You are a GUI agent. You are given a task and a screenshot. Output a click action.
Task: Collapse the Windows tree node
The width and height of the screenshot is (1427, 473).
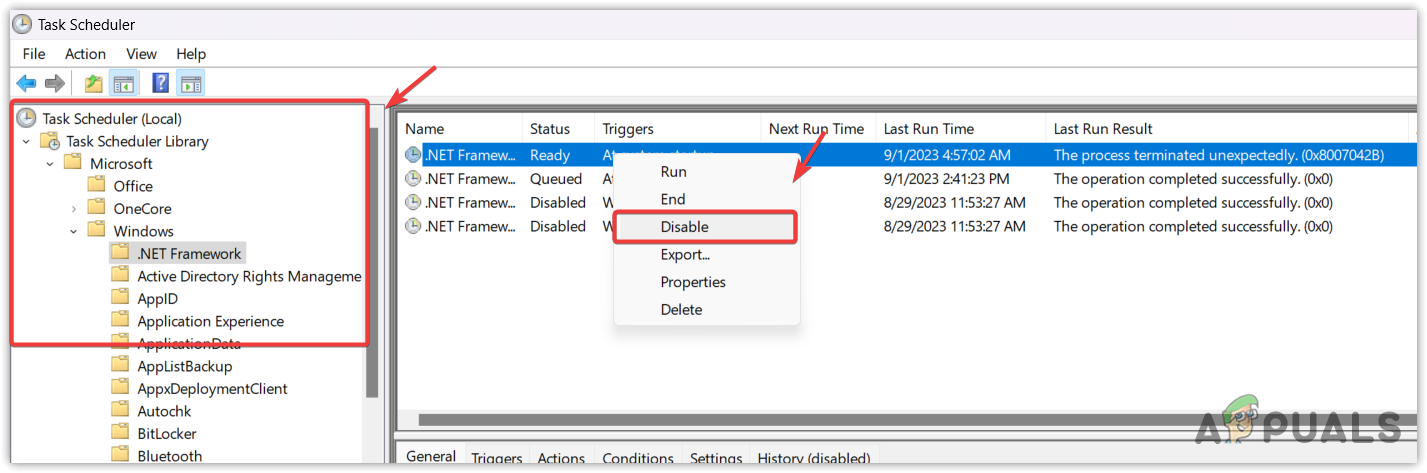pos(74,231)
